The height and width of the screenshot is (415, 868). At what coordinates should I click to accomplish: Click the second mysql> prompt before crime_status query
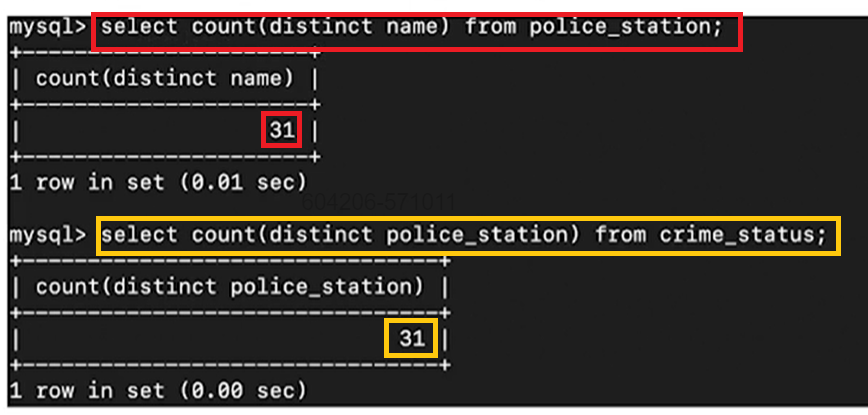(x=48, y=236)
